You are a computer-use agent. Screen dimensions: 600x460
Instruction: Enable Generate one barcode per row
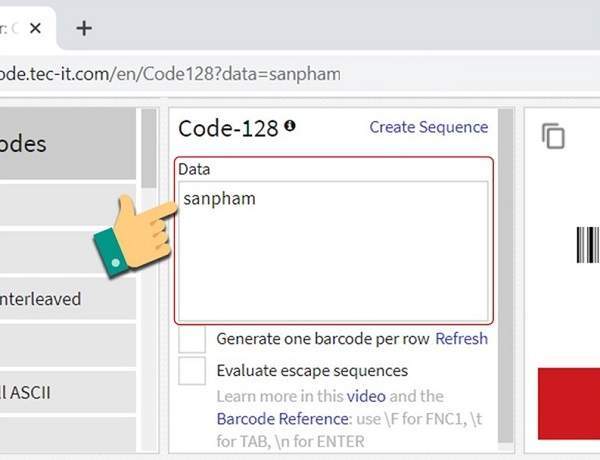[x=192, y=339]
